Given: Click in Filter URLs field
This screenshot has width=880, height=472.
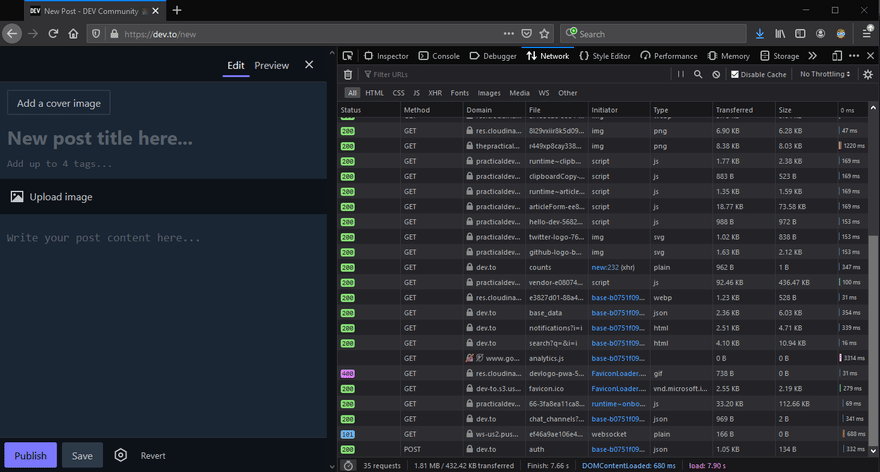Looking at the screenshot, I should (516, 74).
